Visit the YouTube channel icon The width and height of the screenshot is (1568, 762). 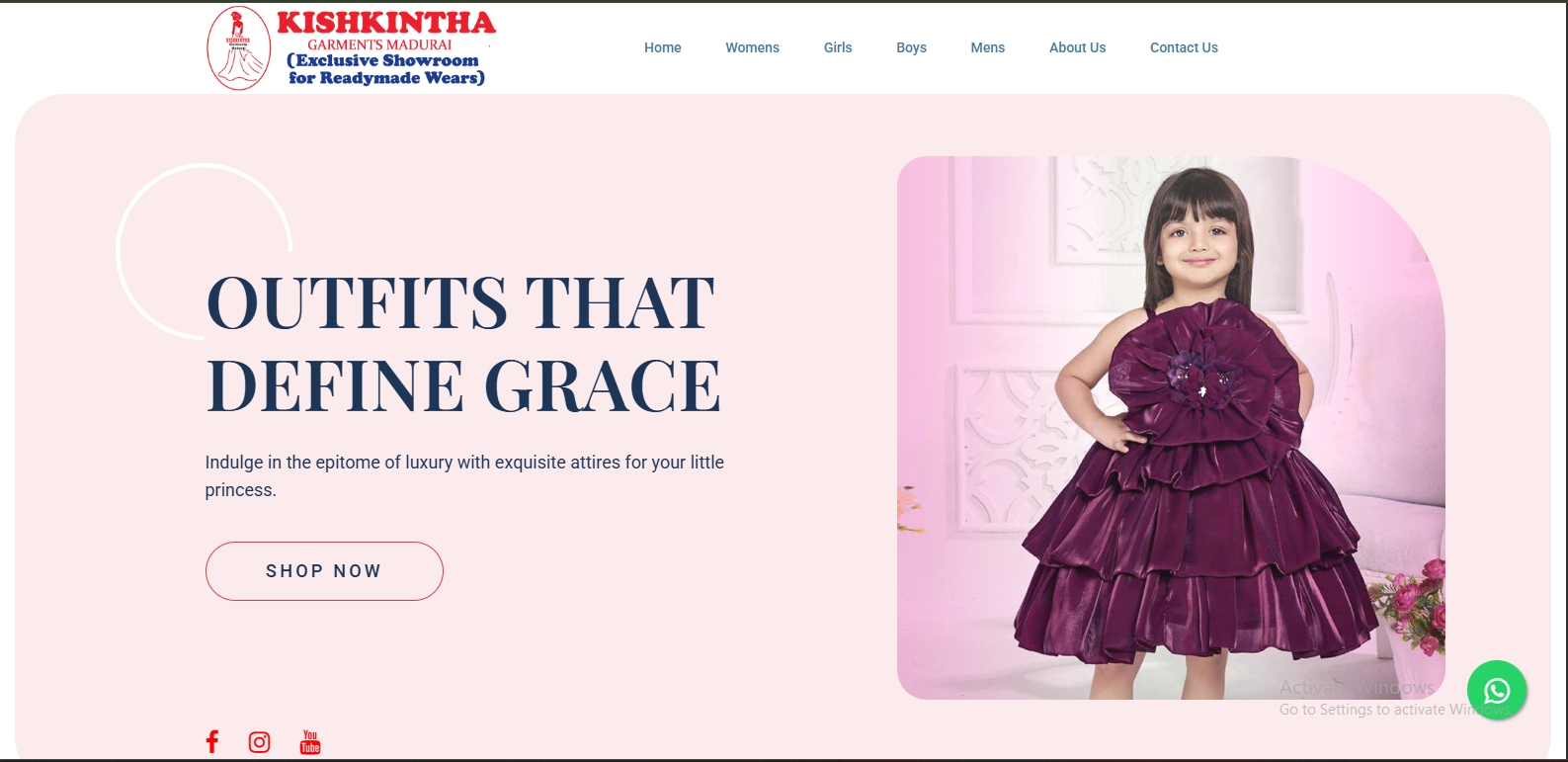[310, 742]
